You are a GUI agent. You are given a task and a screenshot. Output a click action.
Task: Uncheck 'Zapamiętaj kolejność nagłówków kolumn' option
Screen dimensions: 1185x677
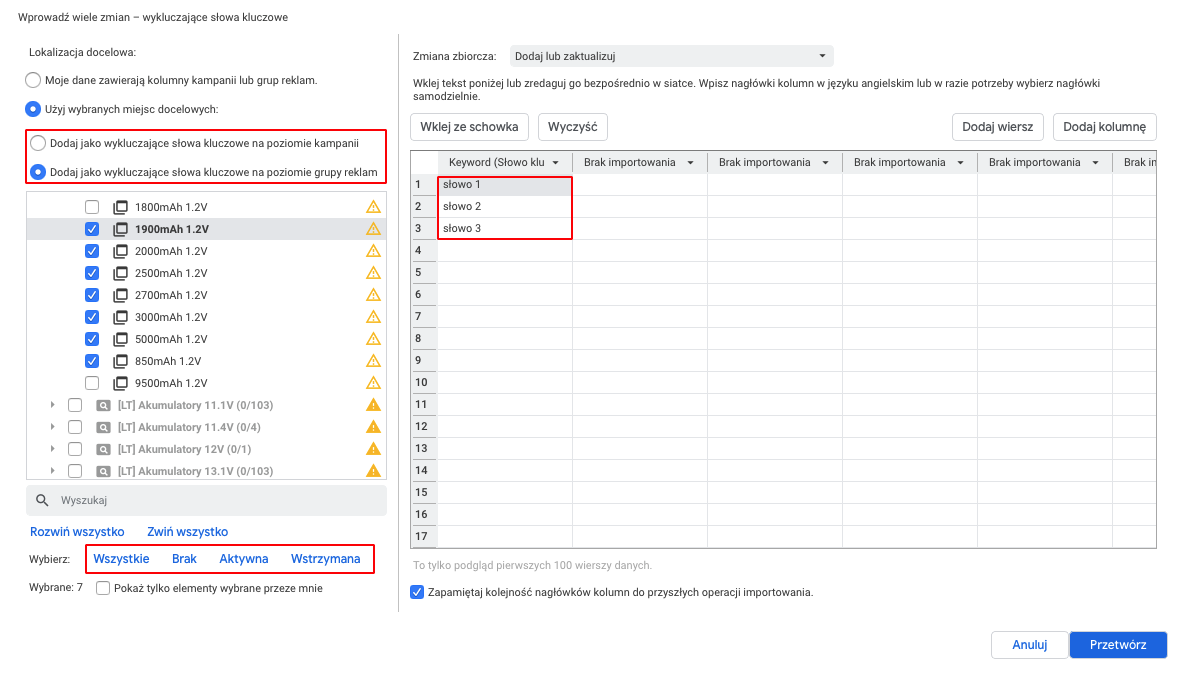pos(417,592)
